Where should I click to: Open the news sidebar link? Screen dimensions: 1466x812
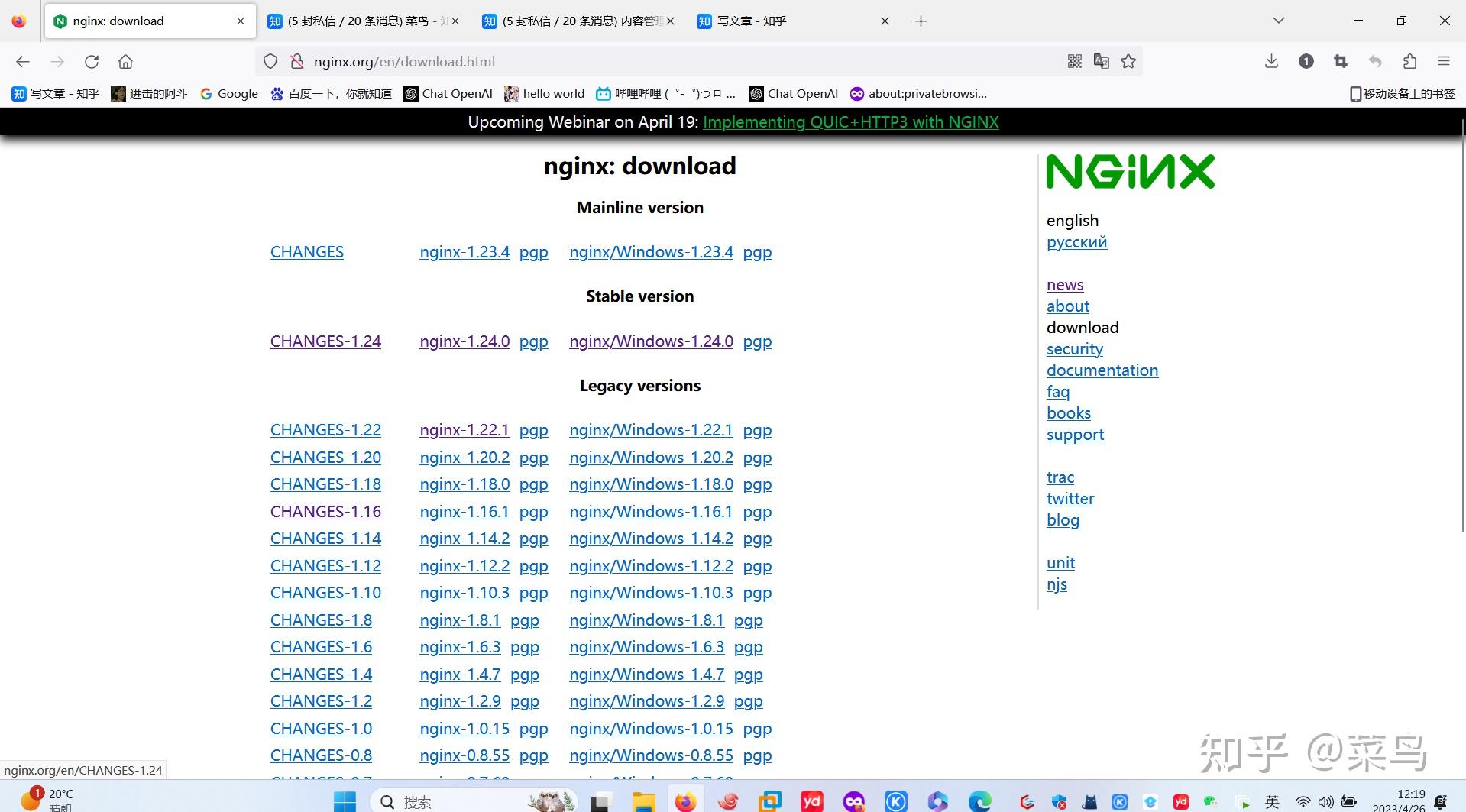1065,285
